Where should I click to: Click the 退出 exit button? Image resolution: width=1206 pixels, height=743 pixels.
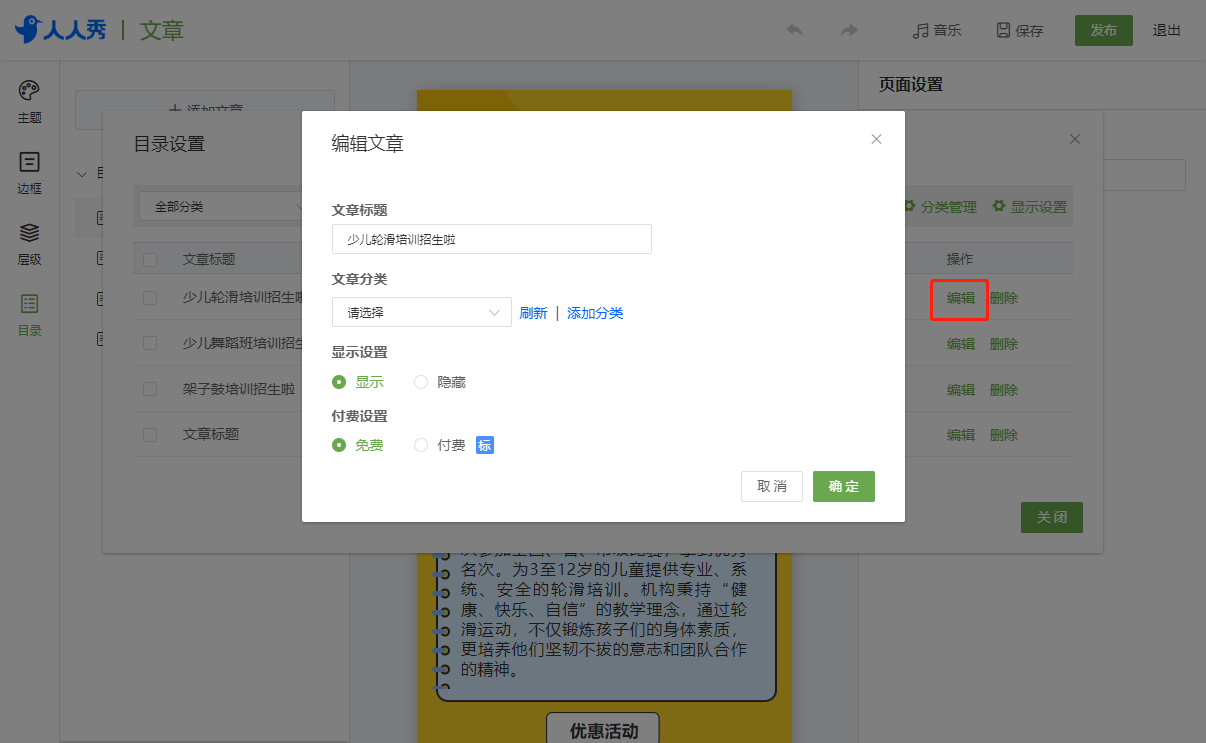pos(1167,30)
